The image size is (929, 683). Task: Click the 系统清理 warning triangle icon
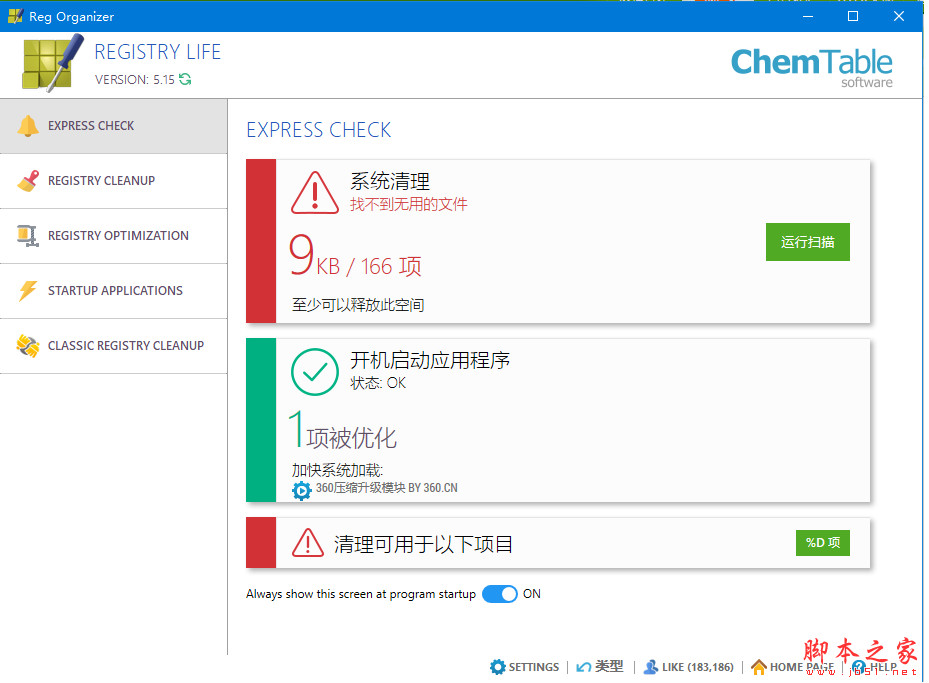[315, 193]
